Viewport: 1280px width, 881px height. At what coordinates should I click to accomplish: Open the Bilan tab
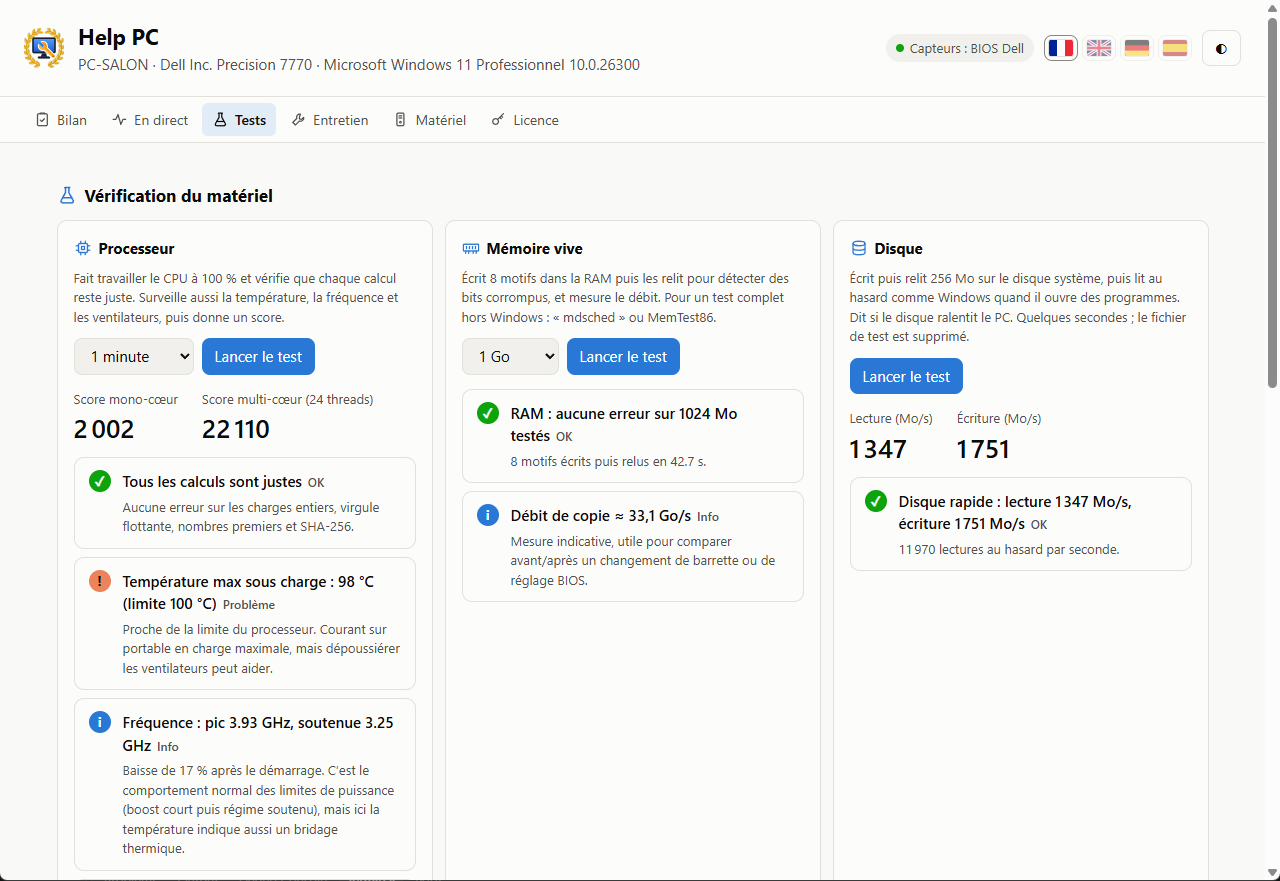tap(61, 120)
